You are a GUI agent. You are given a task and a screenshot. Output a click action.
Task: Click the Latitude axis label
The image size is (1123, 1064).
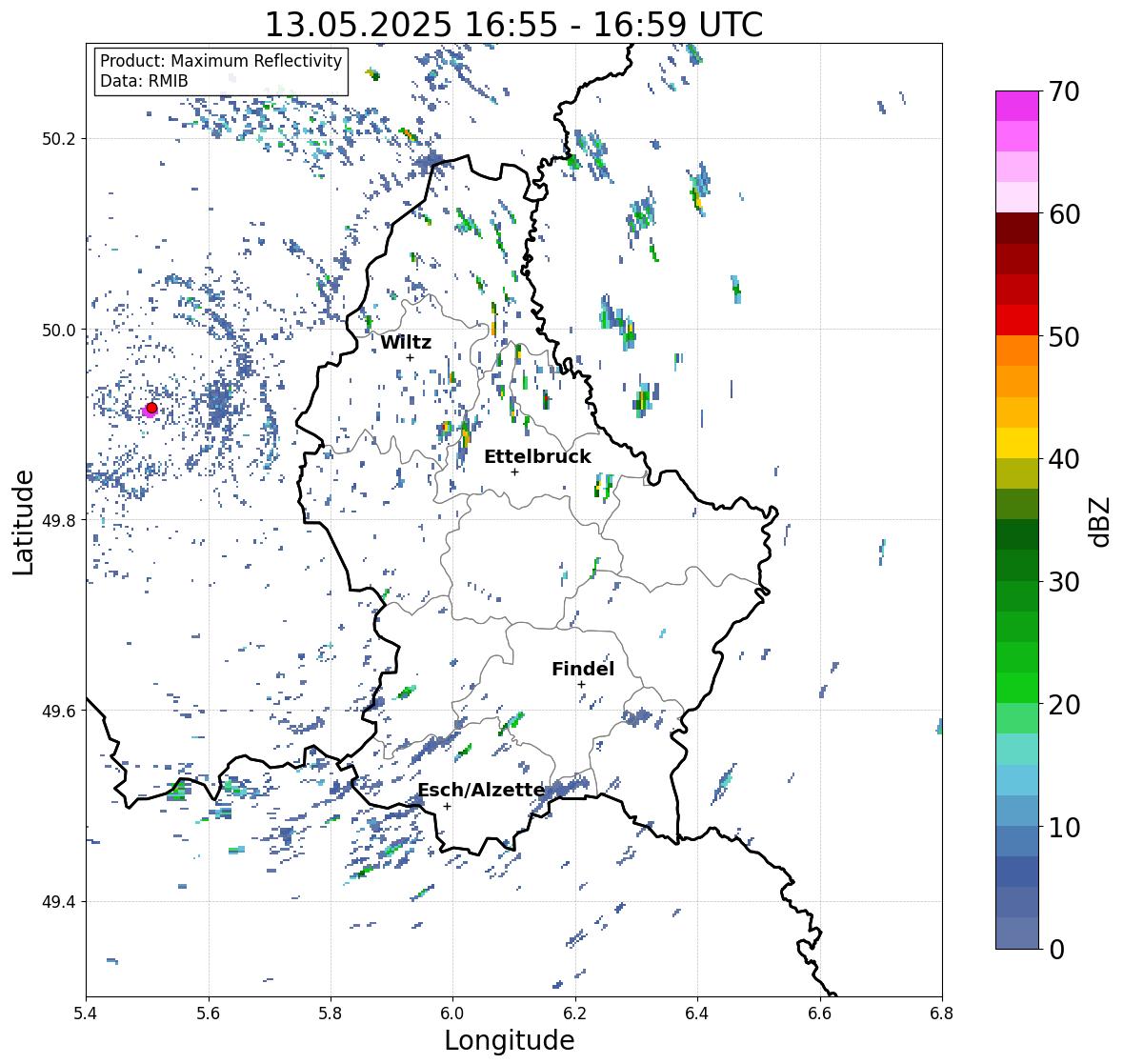pos(23,522)
